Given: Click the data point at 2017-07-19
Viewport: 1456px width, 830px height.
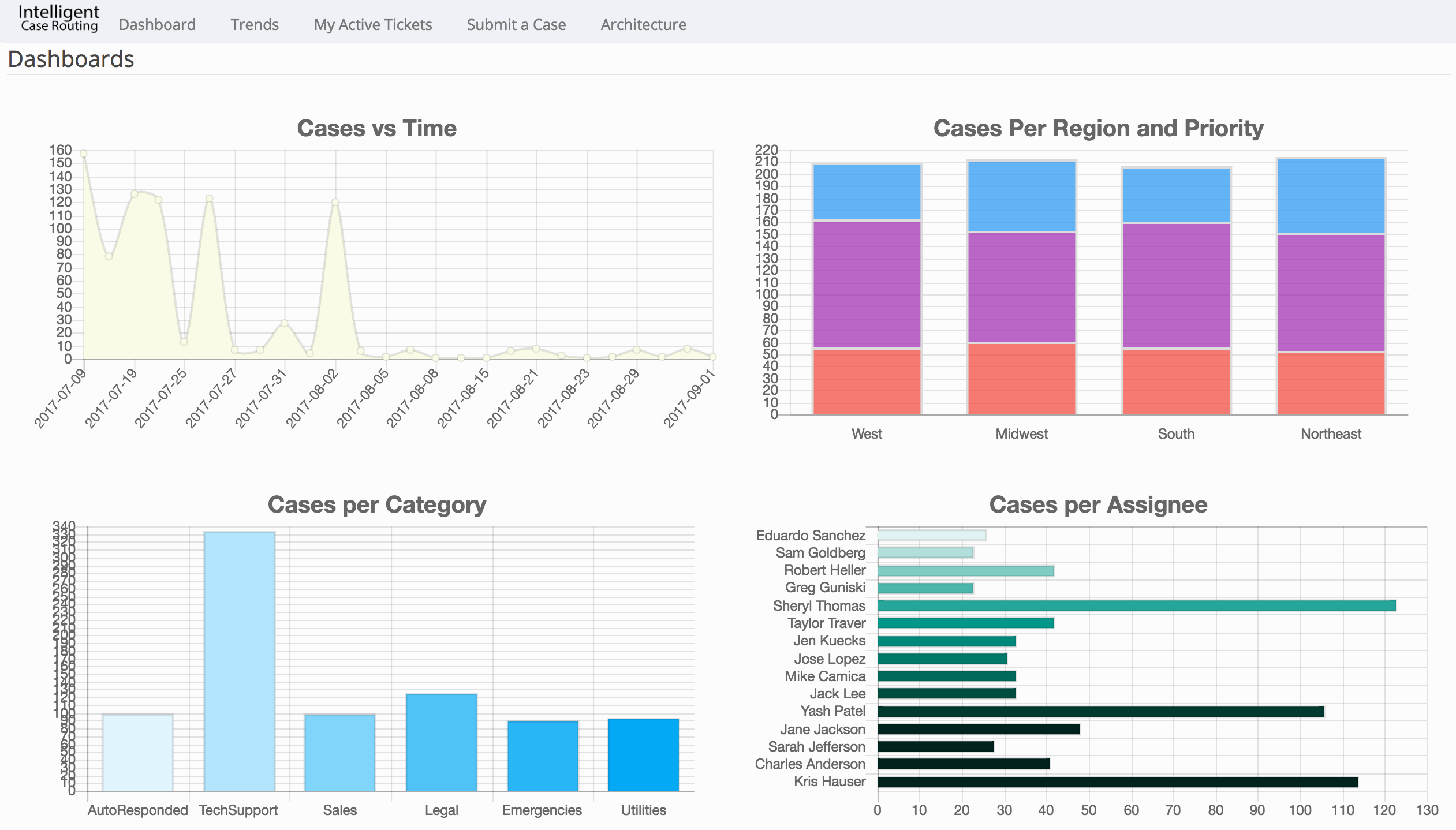Looking at the screenshot, I should pos(134,194).
